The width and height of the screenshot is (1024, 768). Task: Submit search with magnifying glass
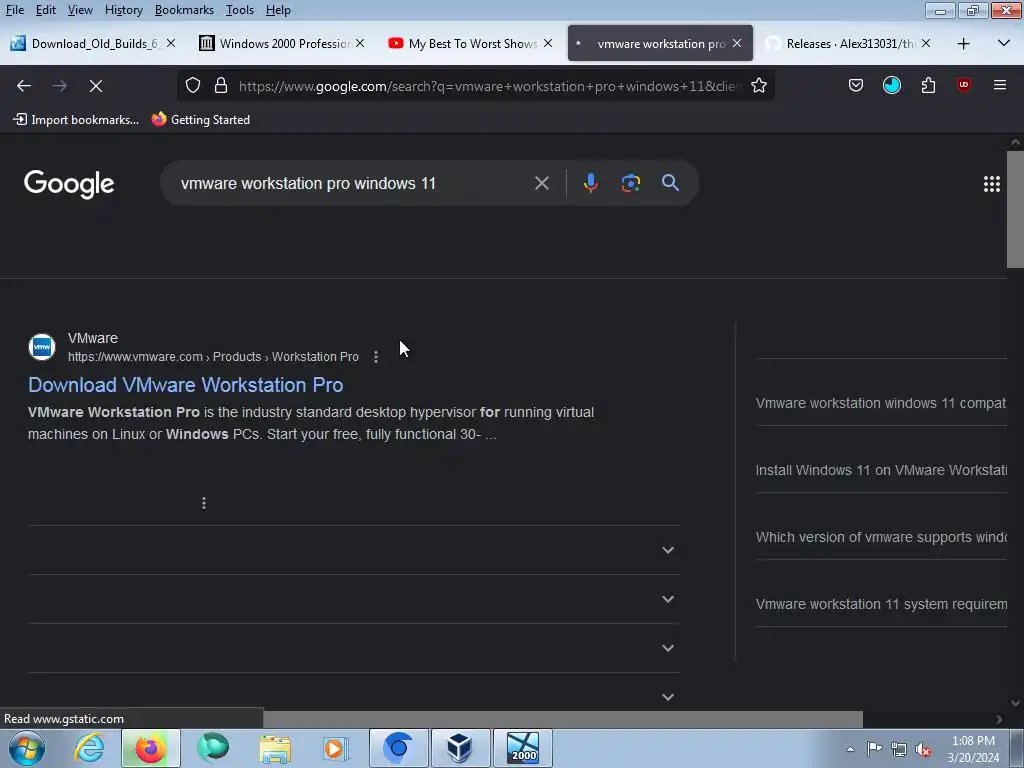point(670,183)
